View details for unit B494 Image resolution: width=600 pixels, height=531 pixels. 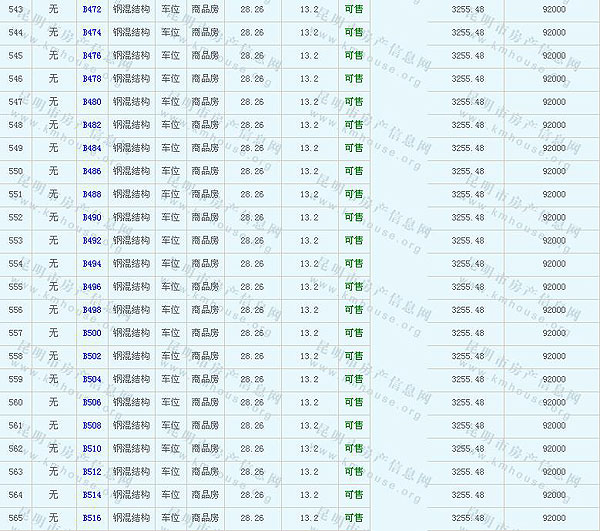click(91, 263)
